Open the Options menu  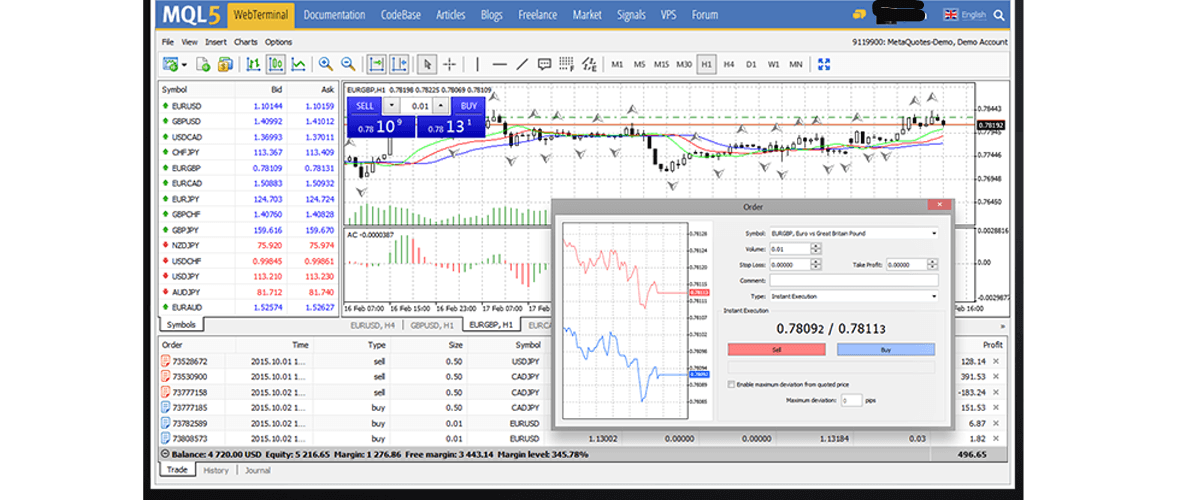(279, 42)
